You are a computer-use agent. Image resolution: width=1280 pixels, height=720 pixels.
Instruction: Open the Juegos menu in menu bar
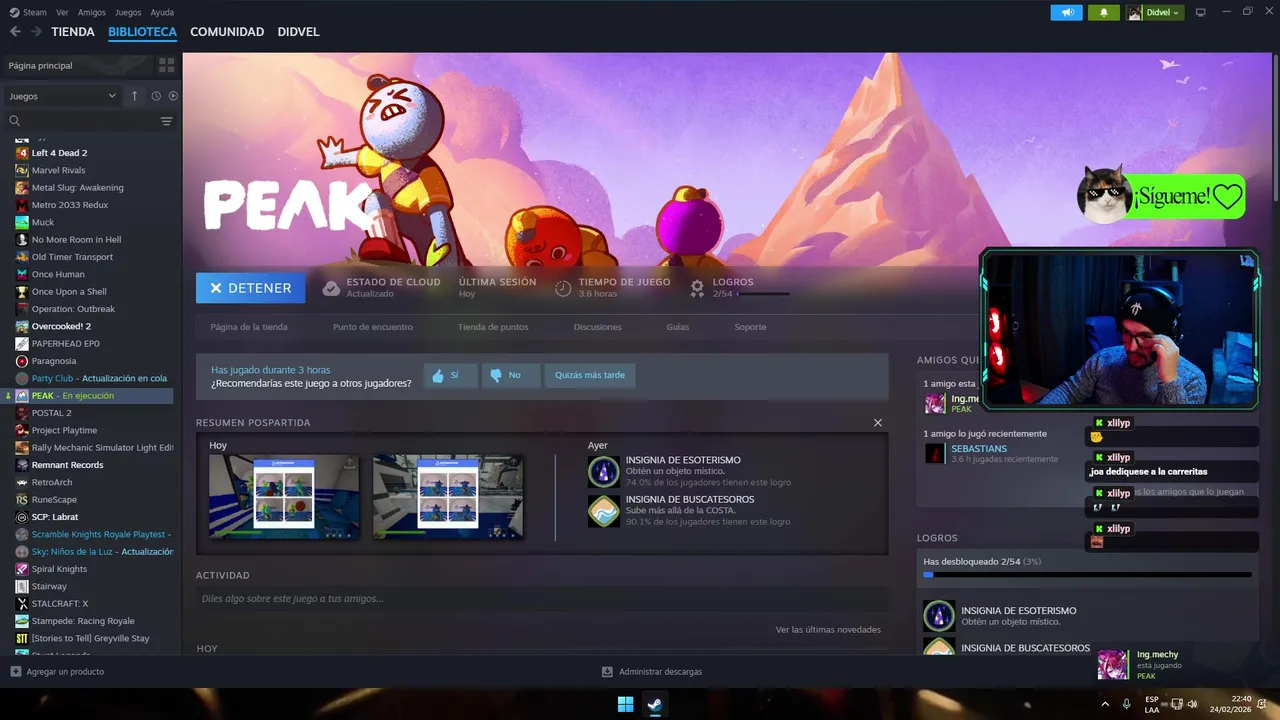[x=128, y=12]
